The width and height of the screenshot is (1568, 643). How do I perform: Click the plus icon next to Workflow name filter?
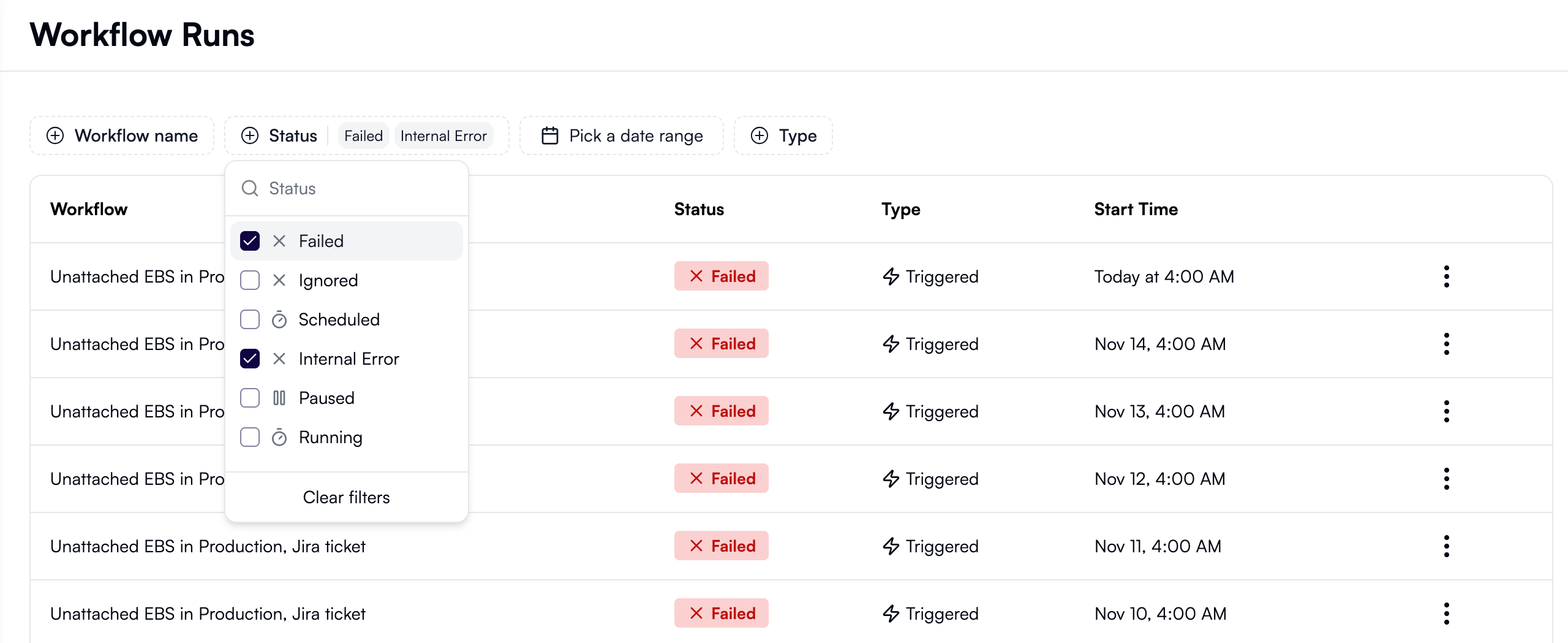(55, 135)
